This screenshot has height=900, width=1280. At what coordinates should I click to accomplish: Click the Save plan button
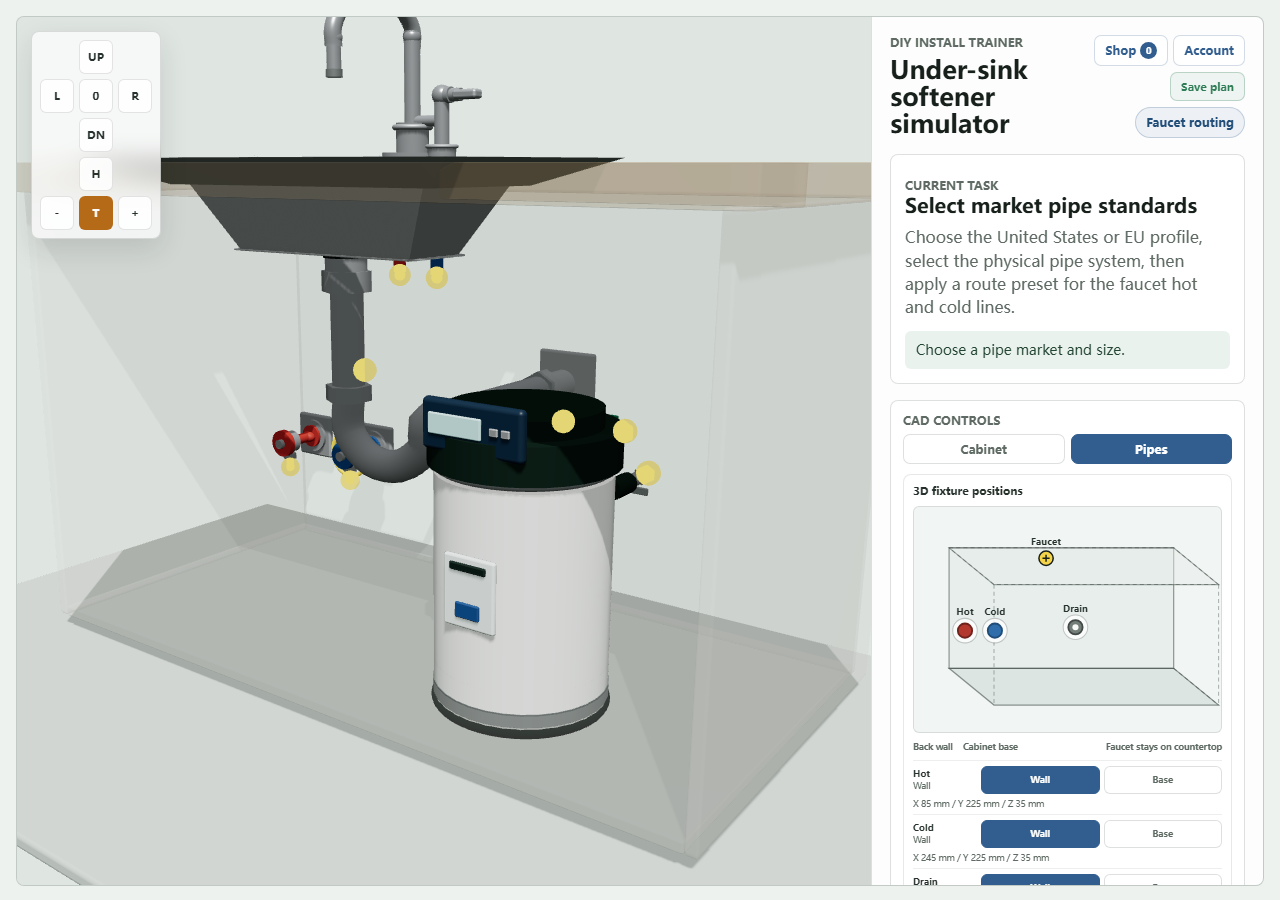coord(1207,87)
